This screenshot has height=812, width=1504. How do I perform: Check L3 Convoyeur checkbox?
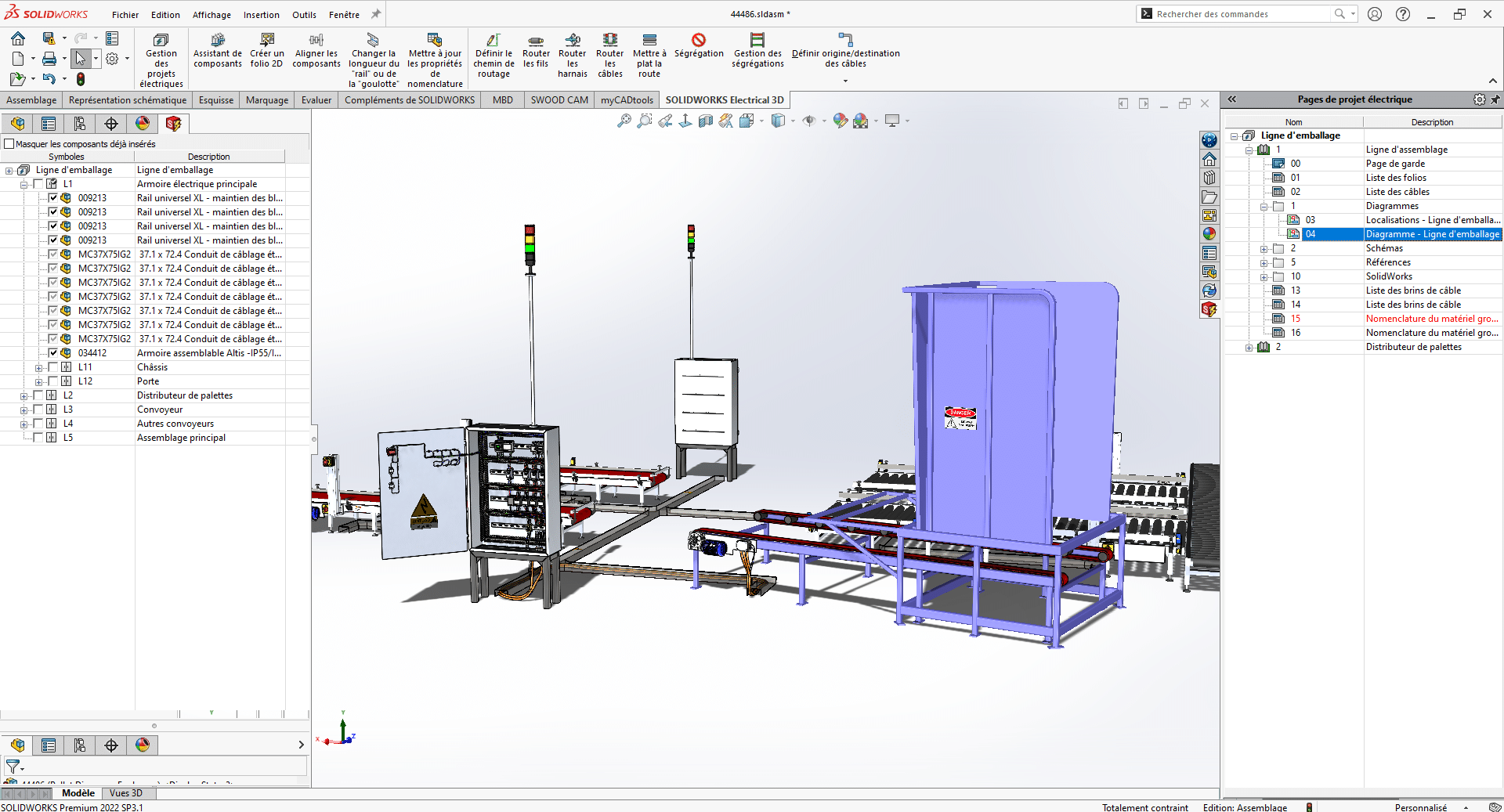pos(38,410)
